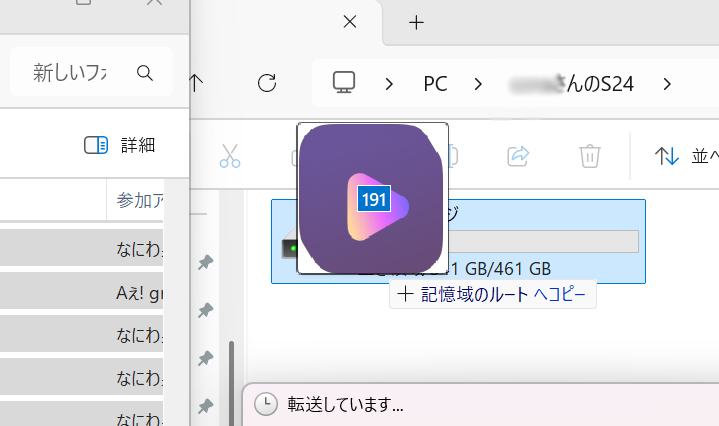Toggle the 詳細 details pane

pyautogui.click(x=120, y=145)
